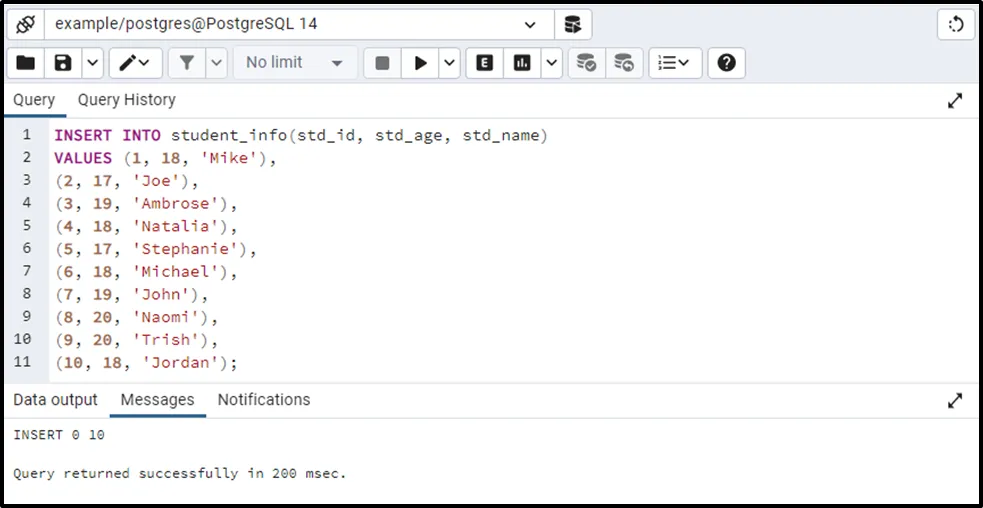Click the Explain query button
Viewport: 983px width, 508px height.
coord(485,63)
